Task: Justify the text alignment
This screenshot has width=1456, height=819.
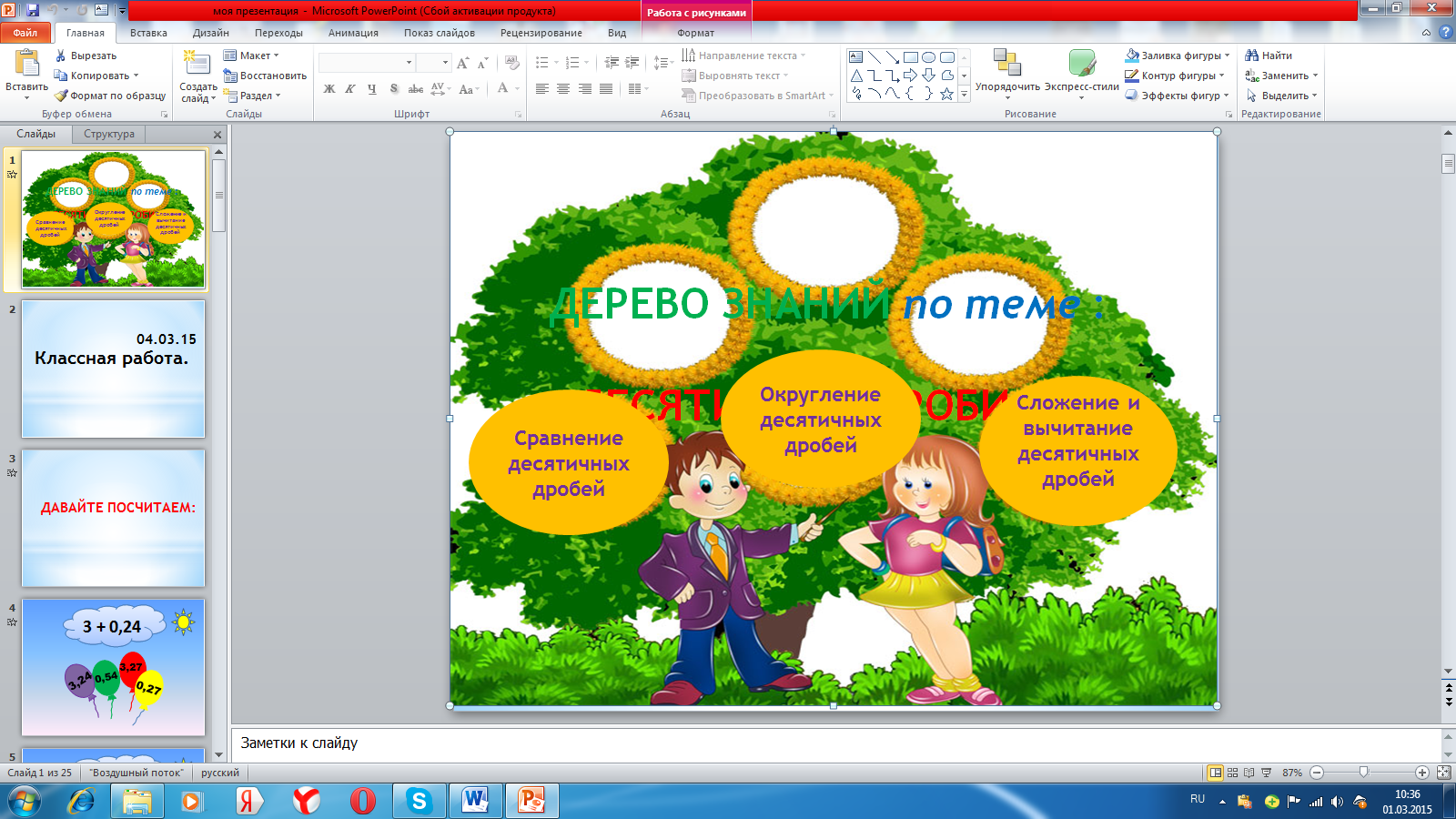Action: click(x=606, y=88)
